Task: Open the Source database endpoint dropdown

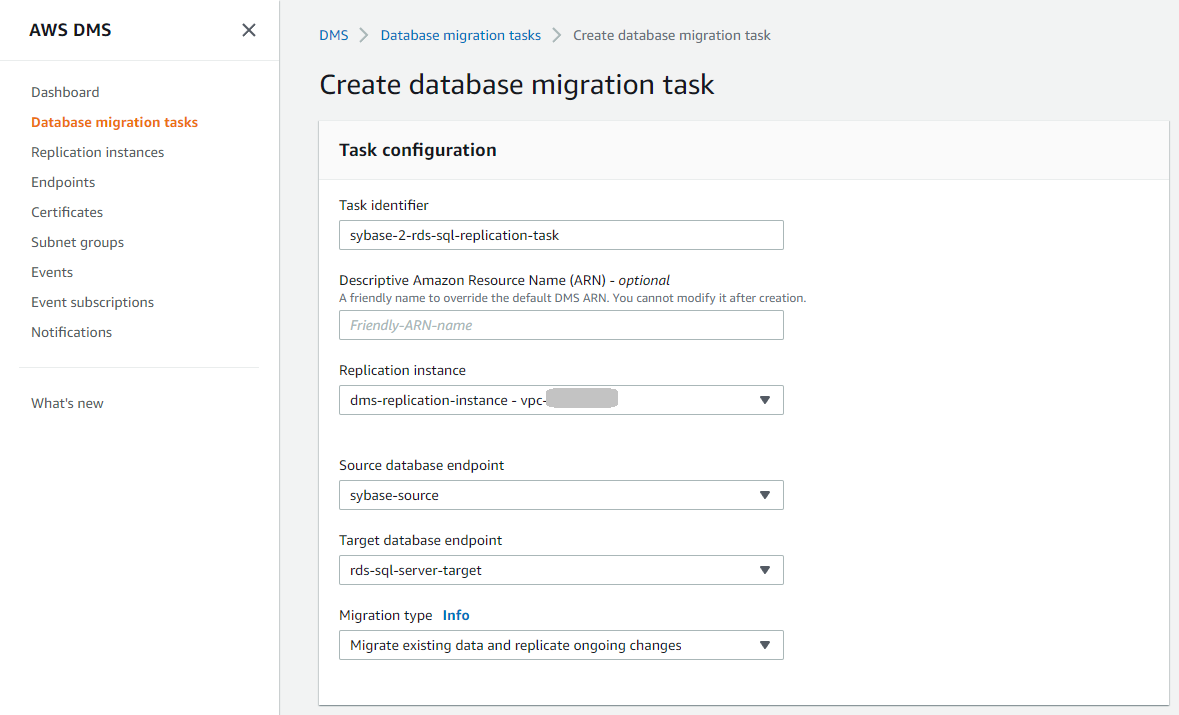Action: 561,495
